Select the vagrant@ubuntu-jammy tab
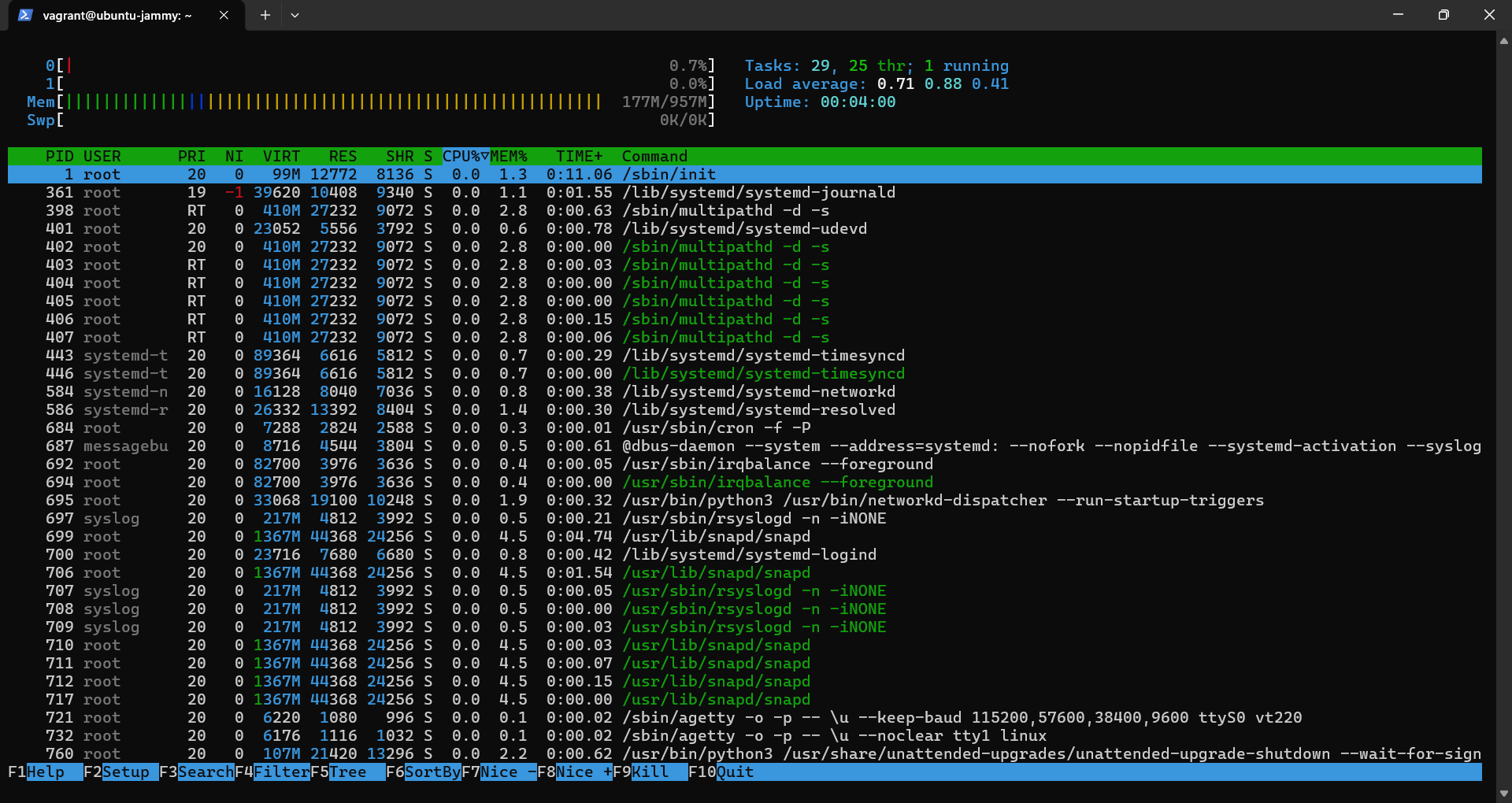 point(117,15)
